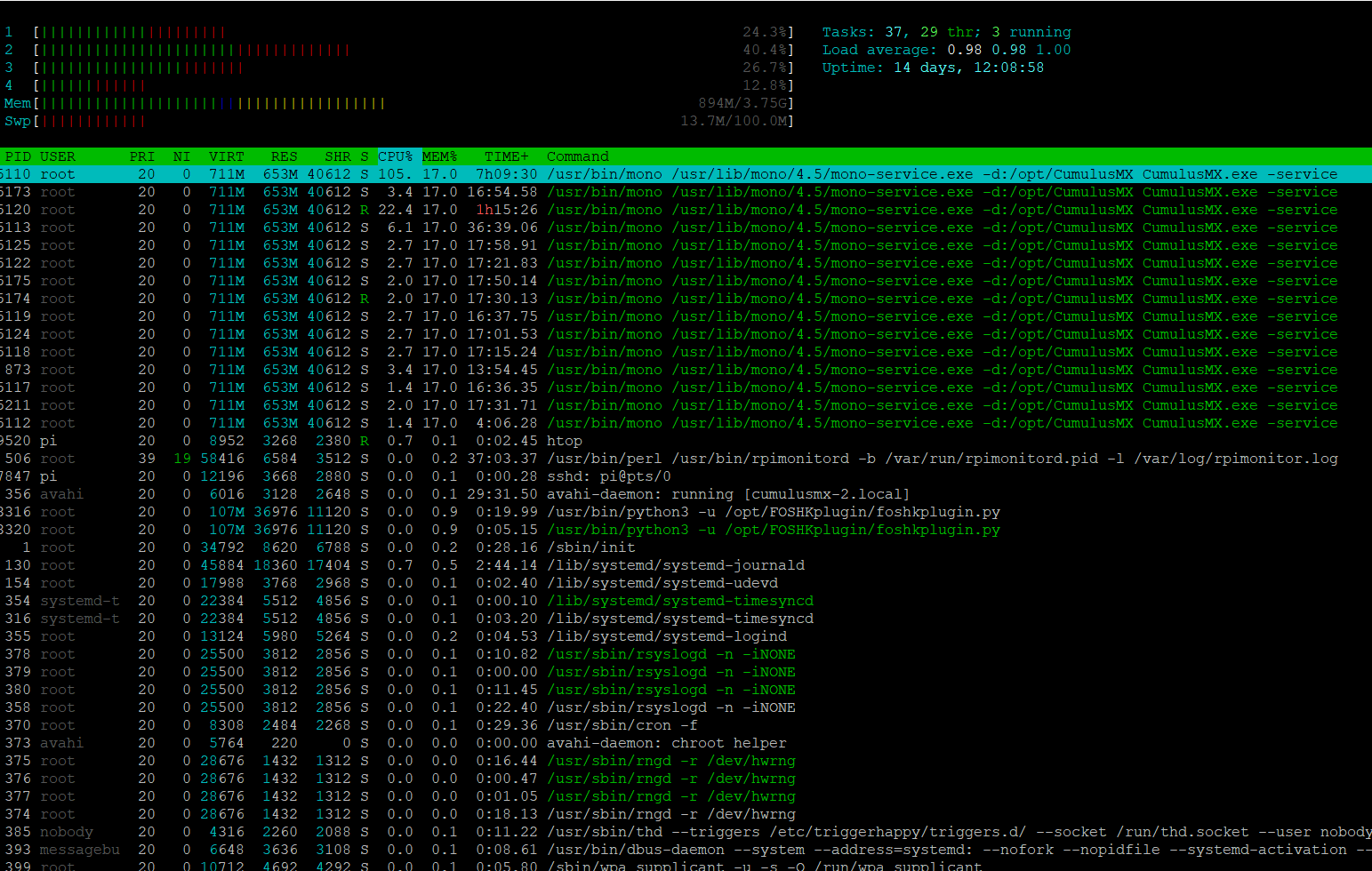Click the VIRT column header
The width and height of the screenshot is (1372, 871).
pos(226,156)
